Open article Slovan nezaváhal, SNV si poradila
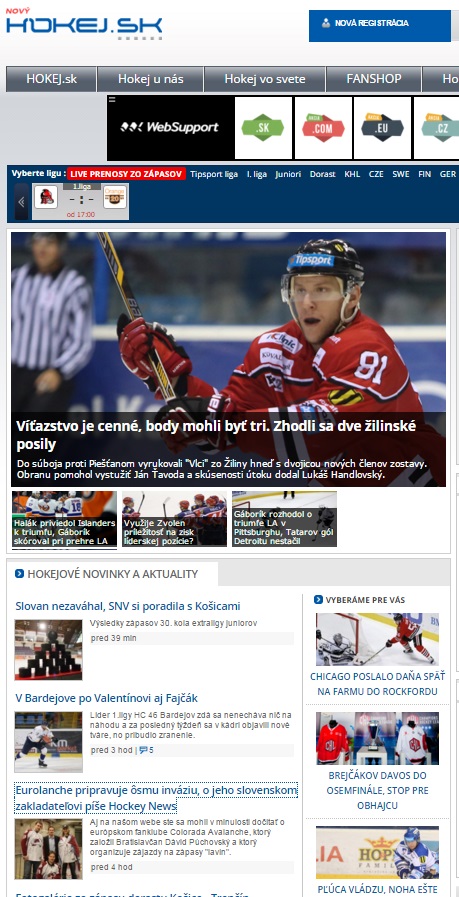459x897 pixels. coord(128,606)
